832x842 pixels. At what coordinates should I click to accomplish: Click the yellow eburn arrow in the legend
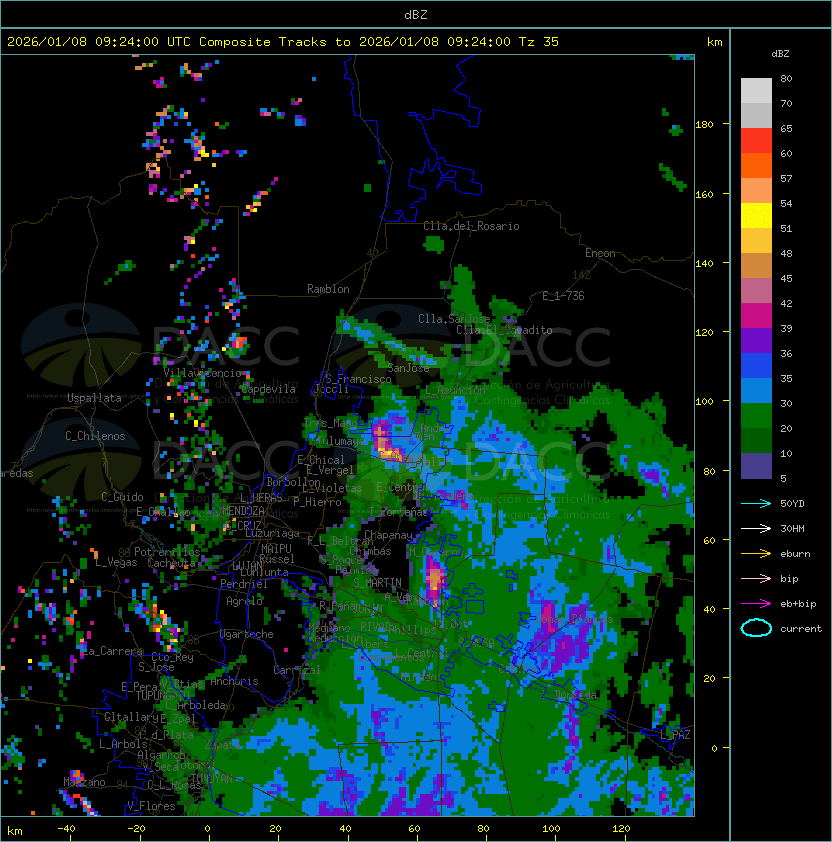(x=756, y=554)
